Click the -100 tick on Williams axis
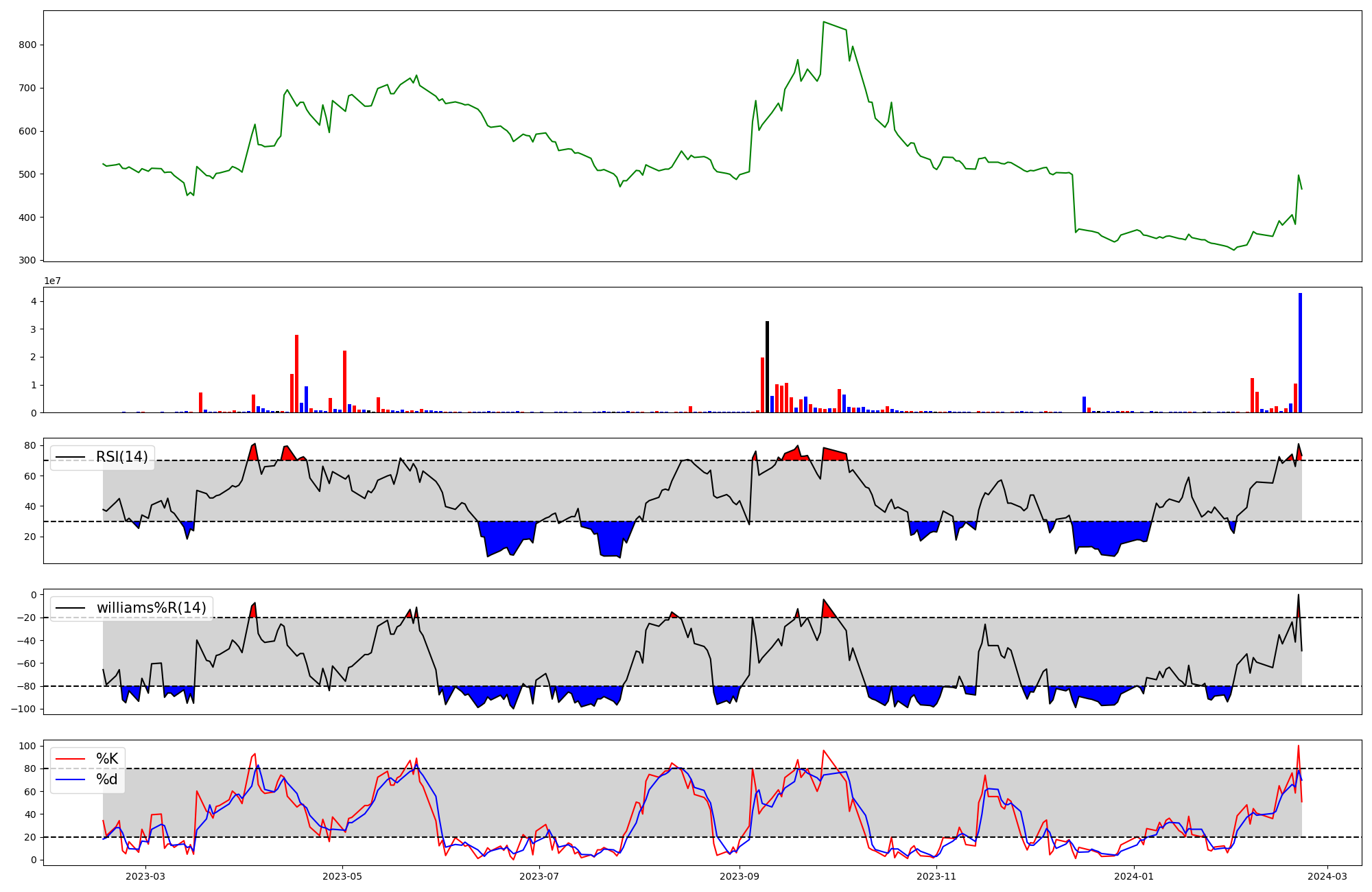Screen dimensions: 1372x892 click(x=25, y=709)
